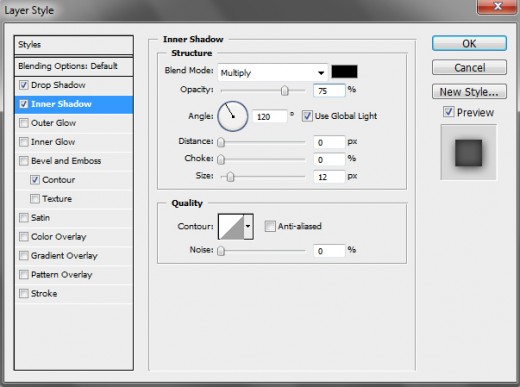This screenshot has width=520, height=387.
Task: Toggle the Contour sub-style checkbox
Action: coord(35,180)
